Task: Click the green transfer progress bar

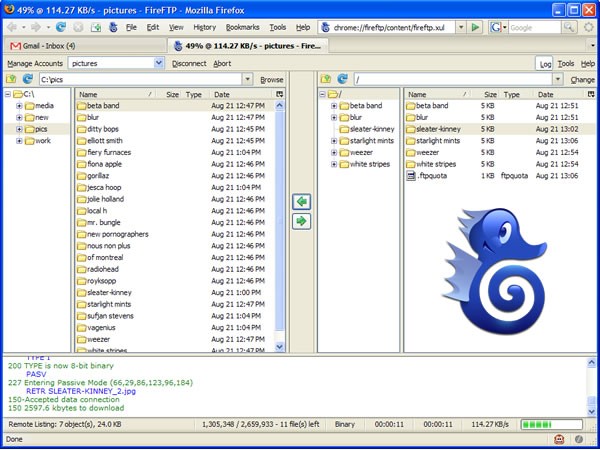Action: (x=551, y=424)
